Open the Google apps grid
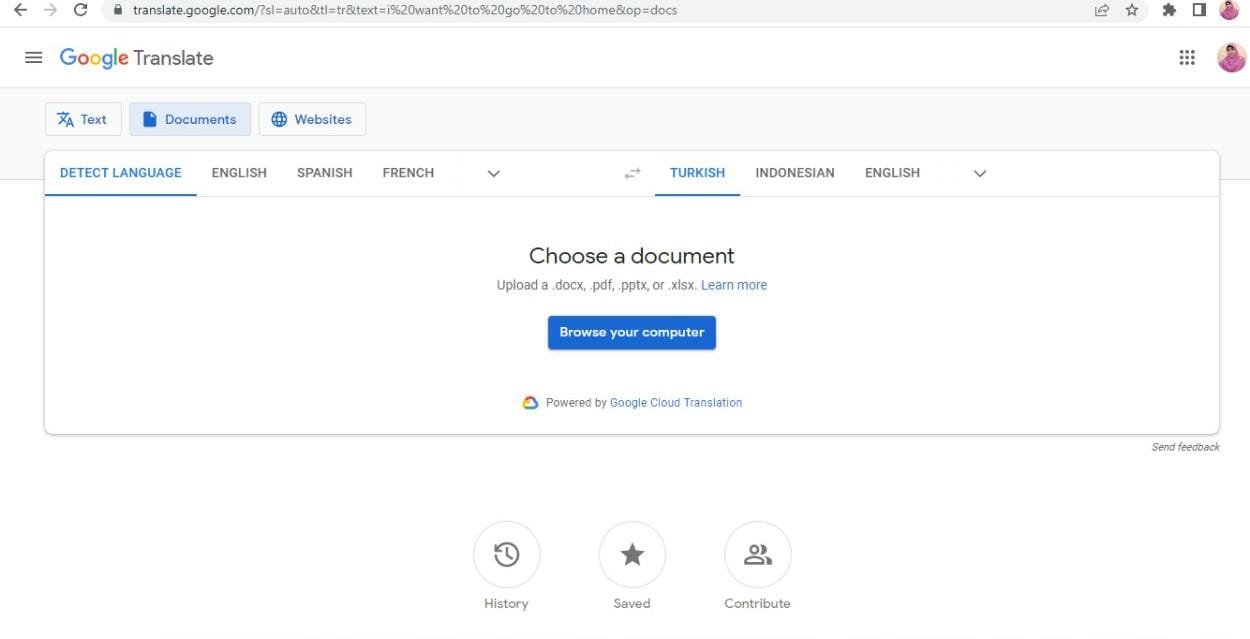1250x639 pixels. pyautogui.click(x=1187, y=58)
